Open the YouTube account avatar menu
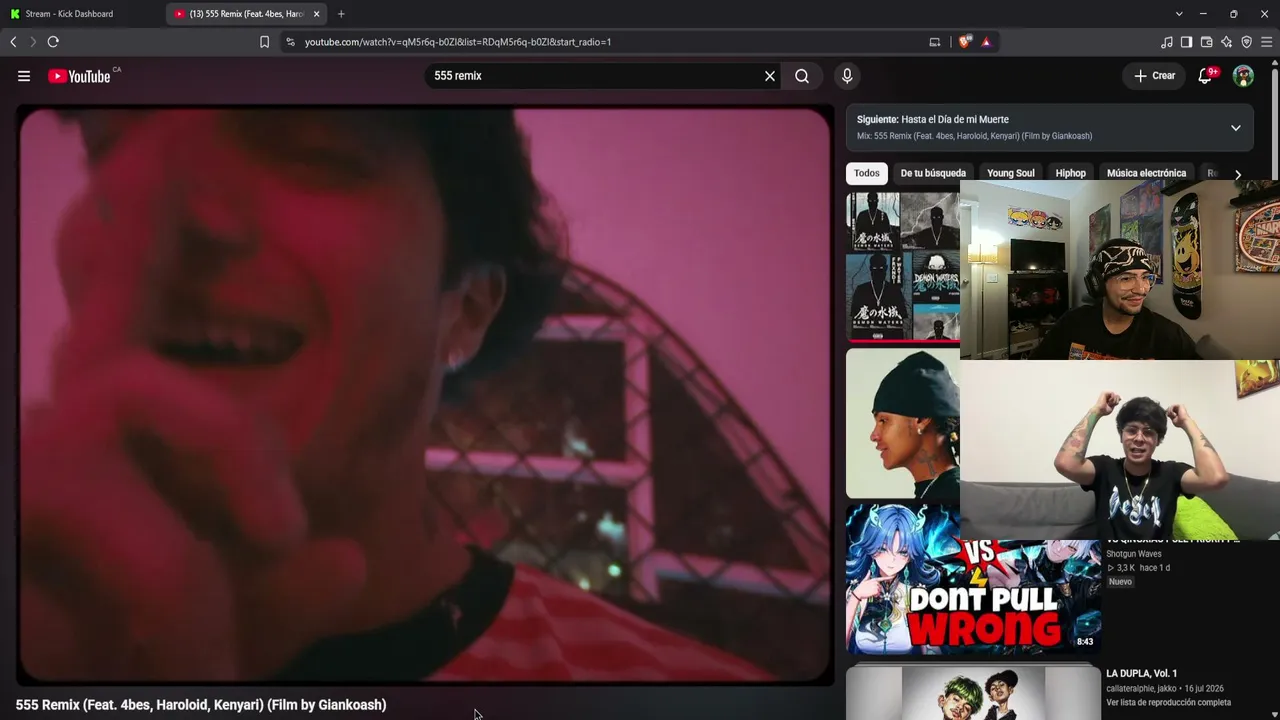The height and width of the screenshot is (720, 1280). point(1243,76)
